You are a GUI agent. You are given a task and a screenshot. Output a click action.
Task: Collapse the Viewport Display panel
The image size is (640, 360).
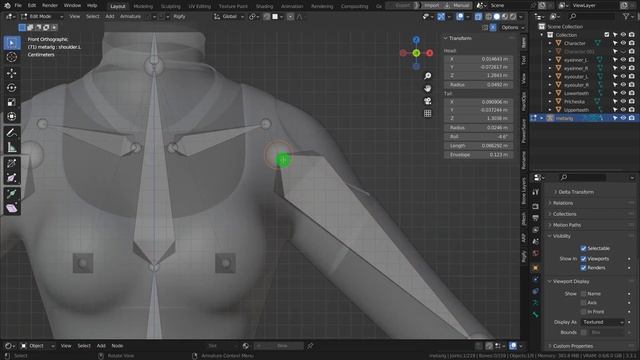pos(571,281)
